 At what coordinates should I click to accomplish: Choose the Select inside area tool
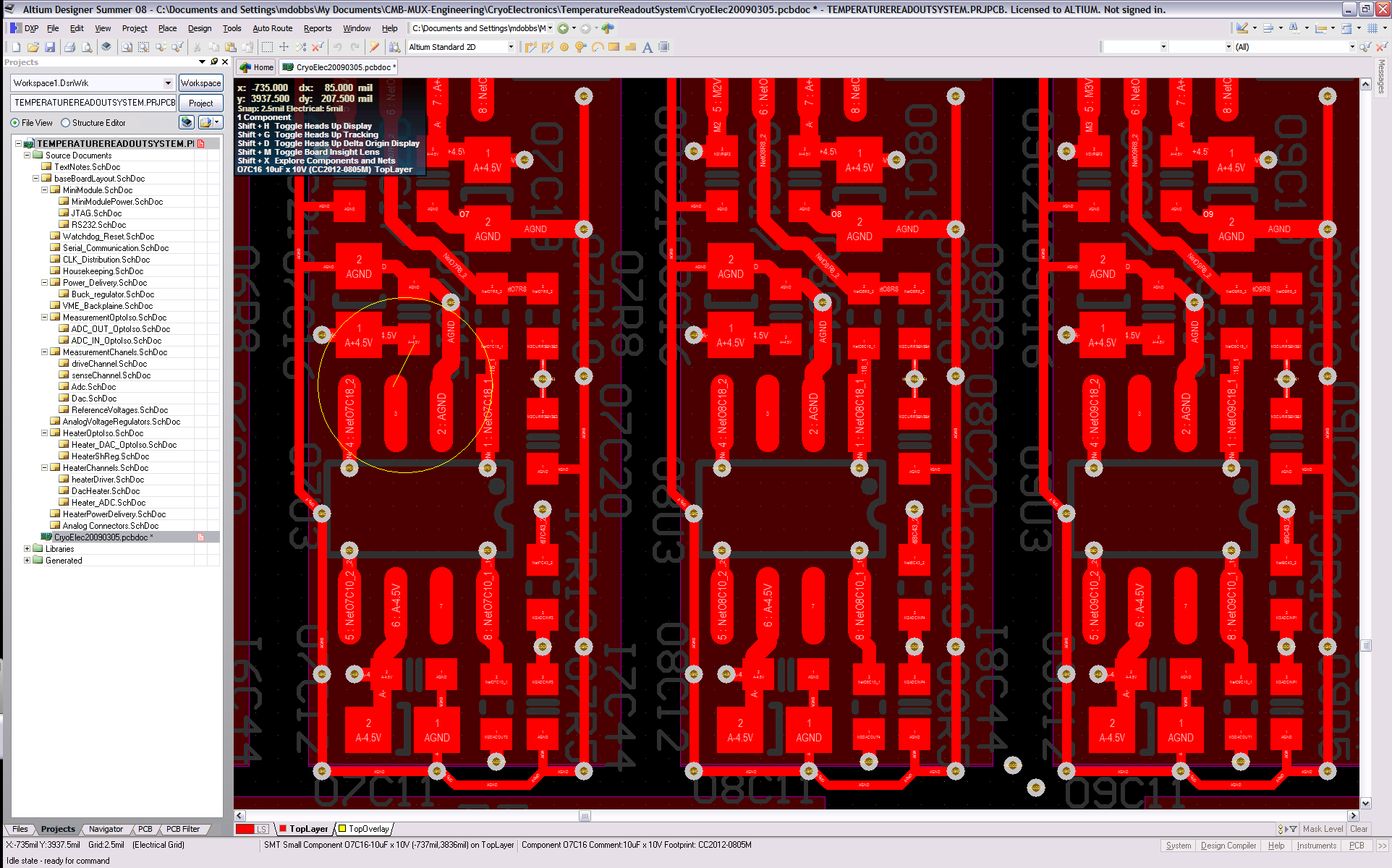click(267, 47)
